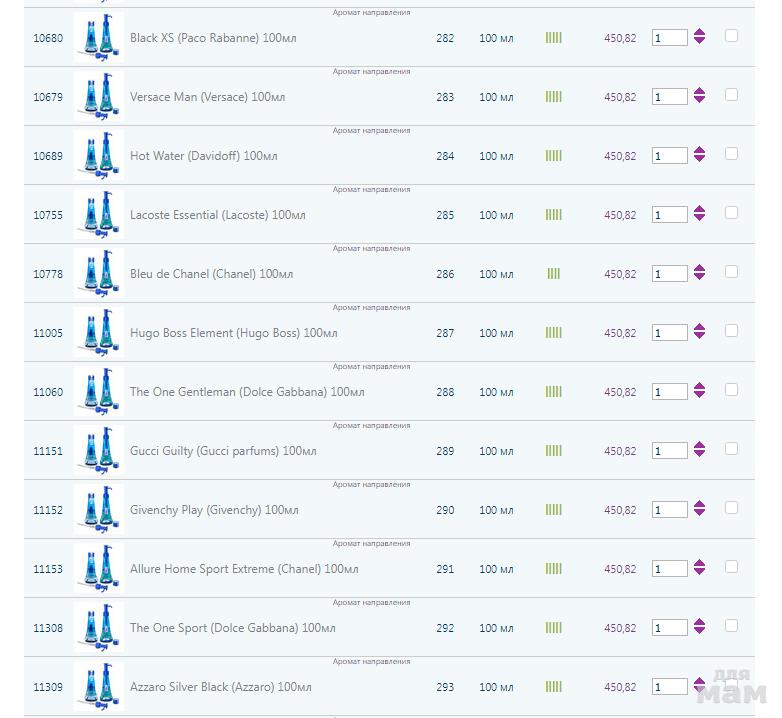Screen dimensions: 782x718
Task: Click the quantity field for Hot Water
Action: coord(668,156)
